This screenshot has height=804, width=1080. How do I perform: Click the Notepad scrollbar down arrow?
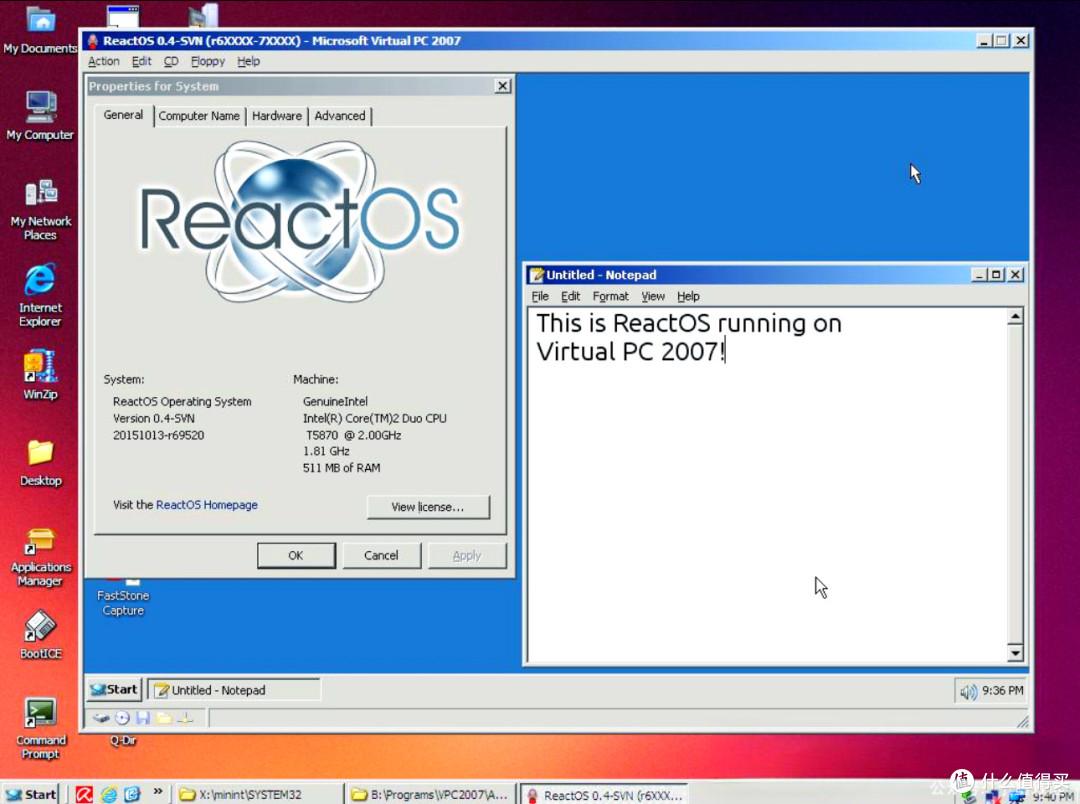click(x=1015, y=654)
